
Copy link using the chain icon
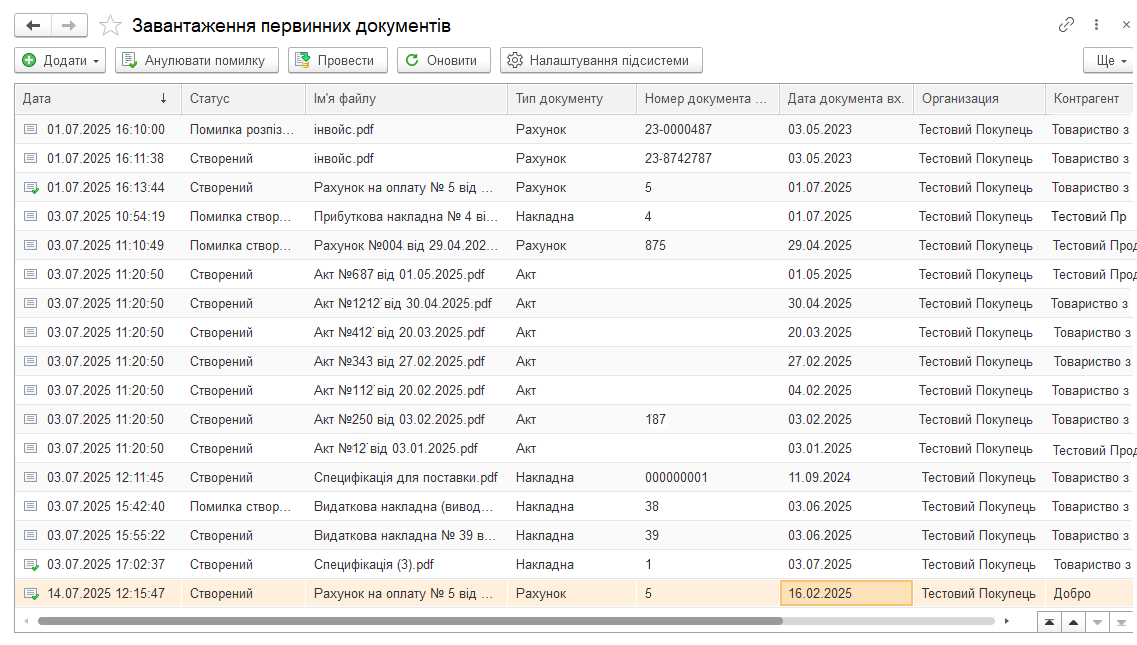pyautogui.click(x=1067, y=25)
